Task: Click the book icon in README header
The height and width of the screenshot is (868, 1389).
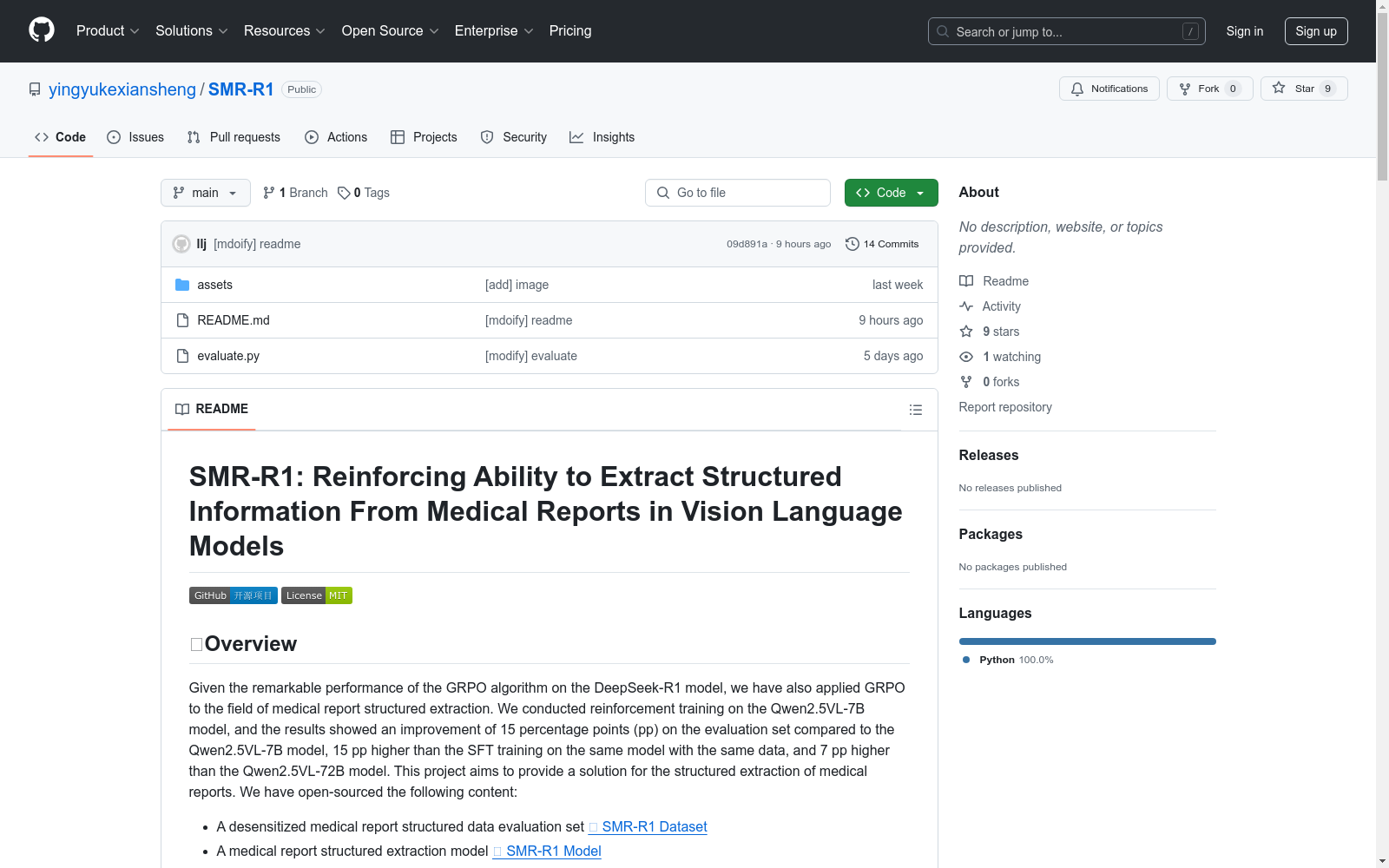Action: point(182,409)
